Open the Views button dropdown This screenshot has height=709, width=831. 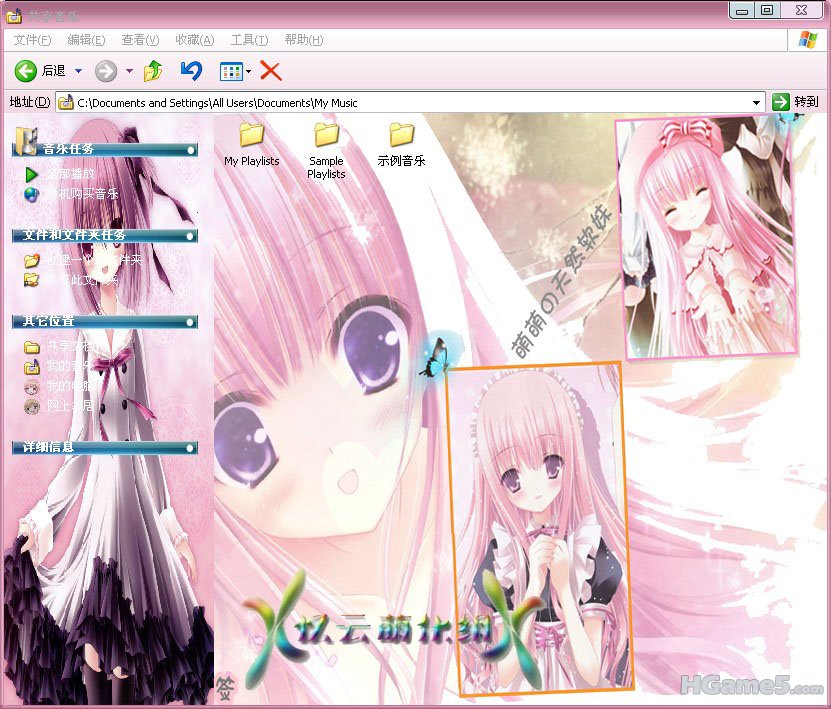point(249,71)
